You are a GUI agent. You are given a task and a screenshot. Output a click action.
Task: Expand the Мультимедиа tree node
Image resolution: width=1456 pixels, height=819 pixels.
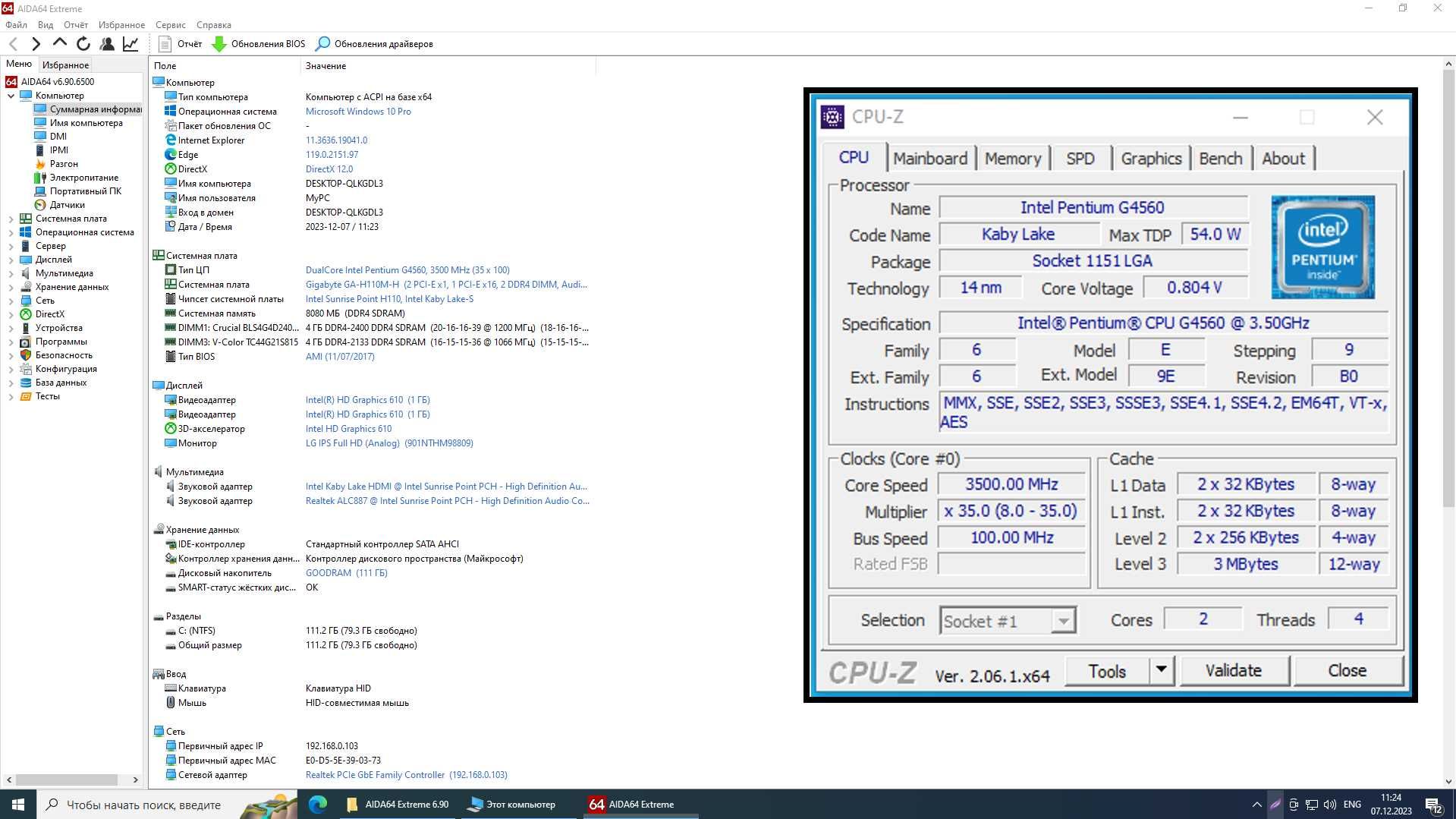pyautogui.click(x=11, y=273)
